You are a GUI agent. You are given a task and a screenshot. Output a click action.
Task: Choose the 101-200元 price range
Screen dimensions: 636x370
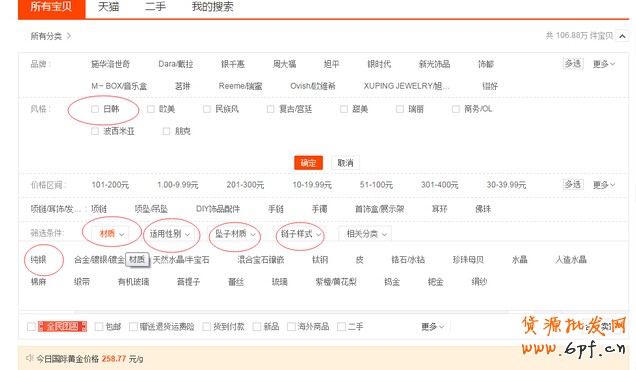click(110, 185)
